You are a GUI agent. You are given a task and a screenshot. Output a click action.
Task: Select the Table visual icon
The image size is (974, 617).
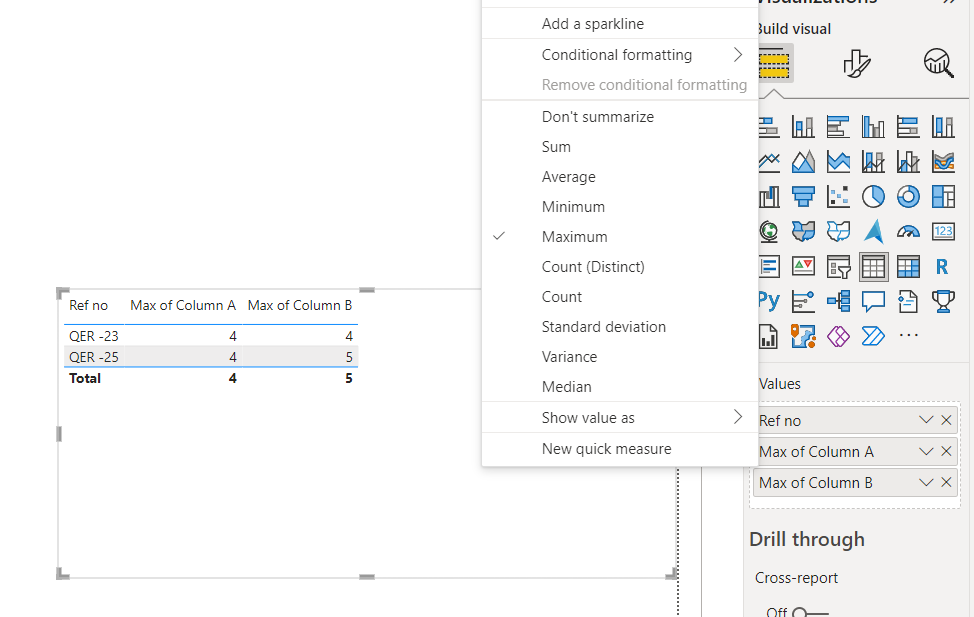[x=873, y=267]
